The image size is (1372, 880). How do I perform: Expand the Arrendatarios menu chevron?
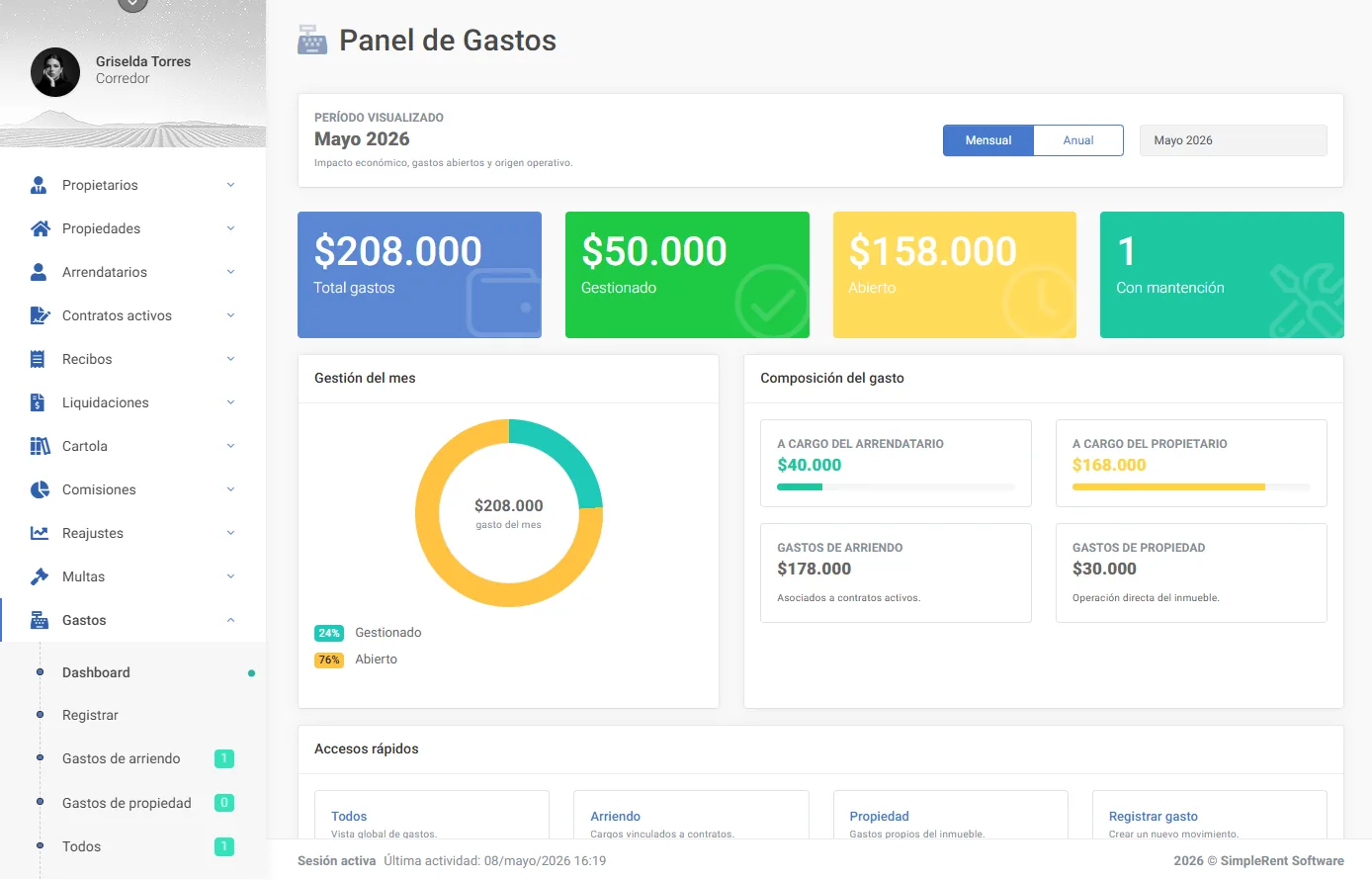coord(230,272)
